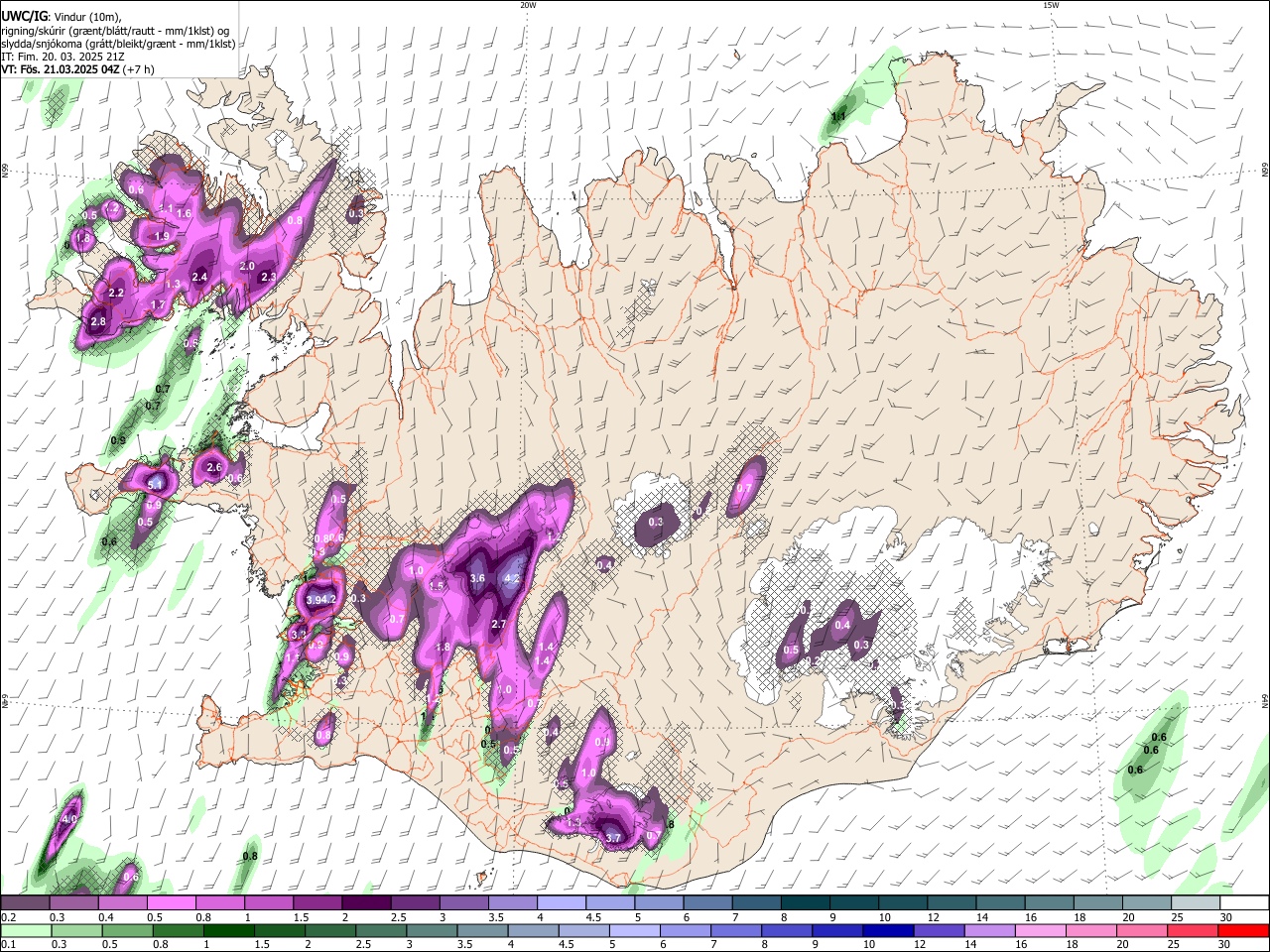The width and height of the screenshot is (1270, 952).
Task: Click the 4.2 value beside 3.6
Action: click(513, 578)
